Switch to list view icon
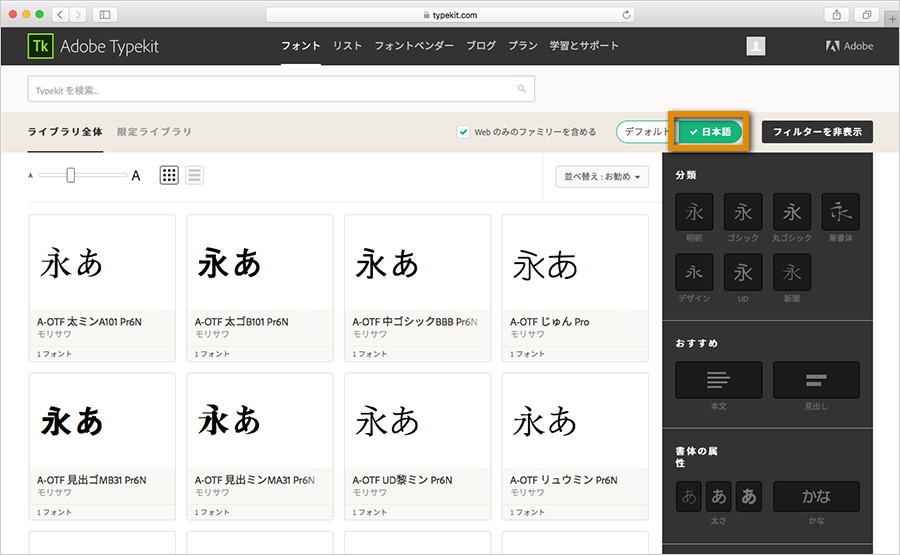 coord(194,175)
